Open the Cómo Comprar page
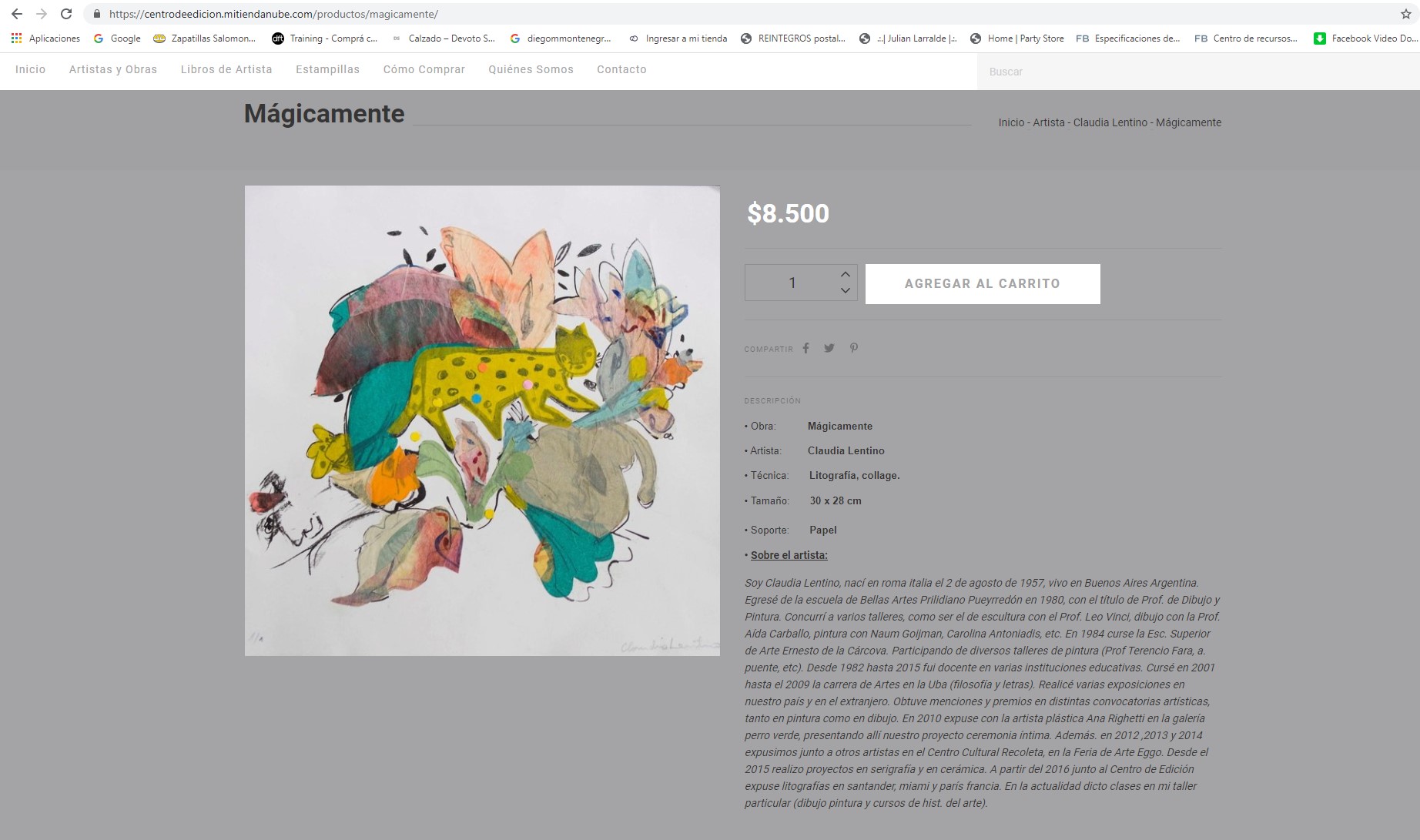 coord(424,69)
